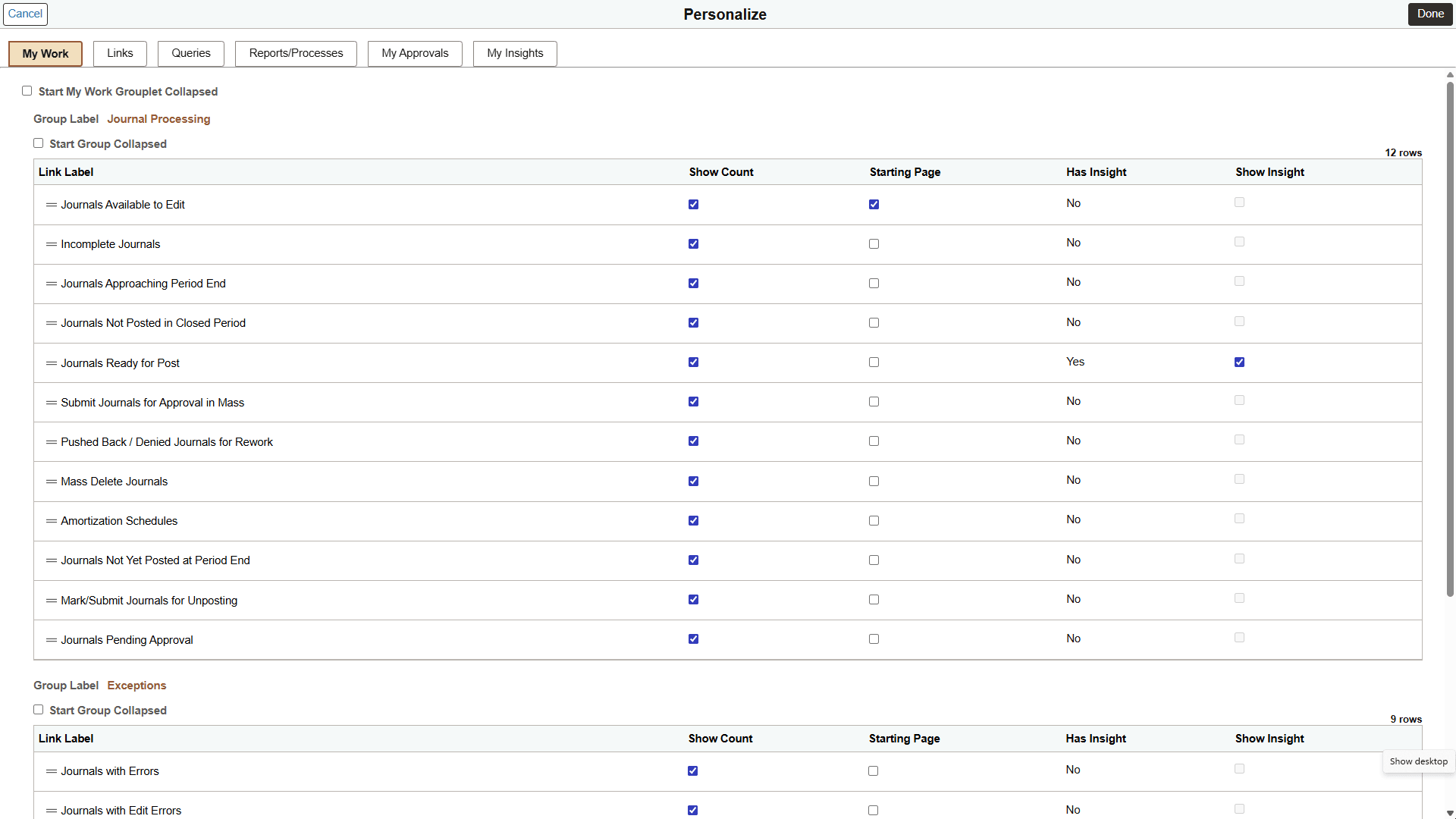1456x819 pixels.
Task: Click the vertical scrollbar down arrow
Action: tap(1450, 812)
